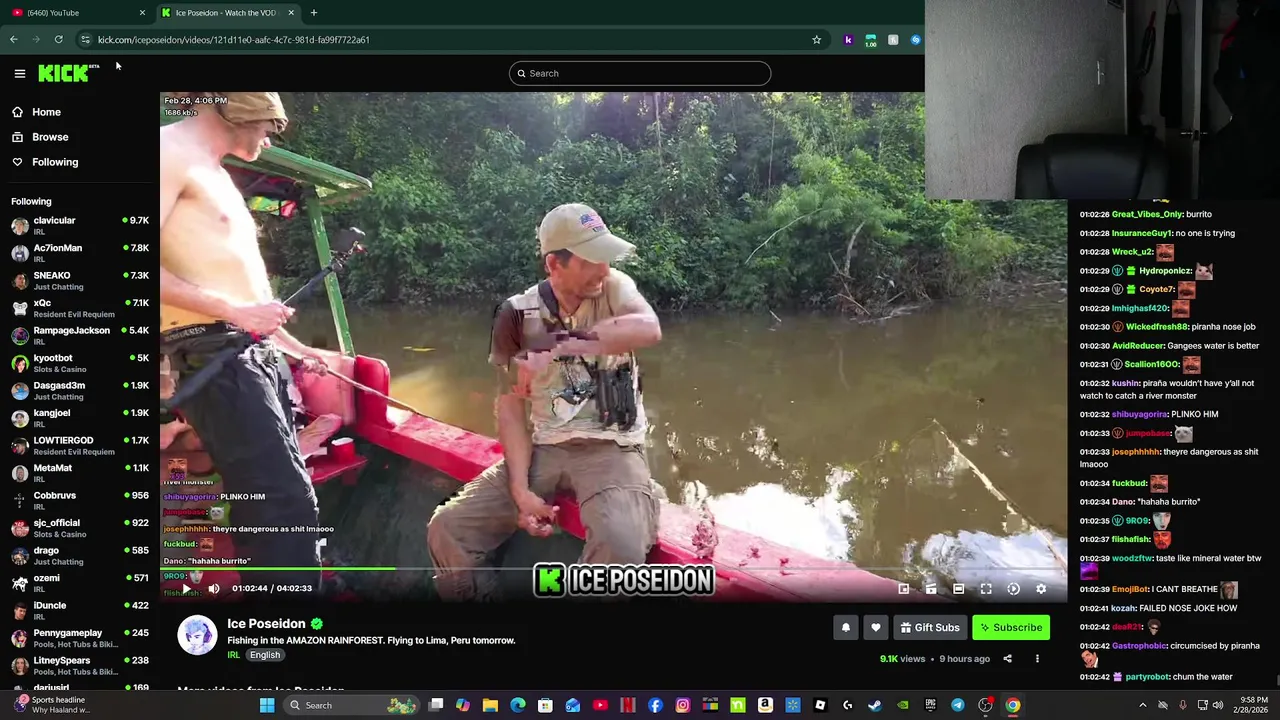Image resolution: width=1280 pixels, height=720 pixels.
Task: Bookmark this page with star icon
Action: pyautogui.click(x=816, y=40)
